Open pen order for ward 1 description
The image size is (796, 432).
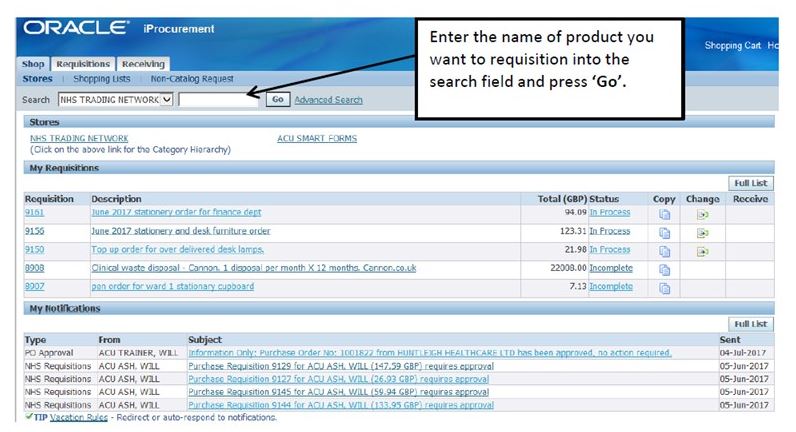173,286
